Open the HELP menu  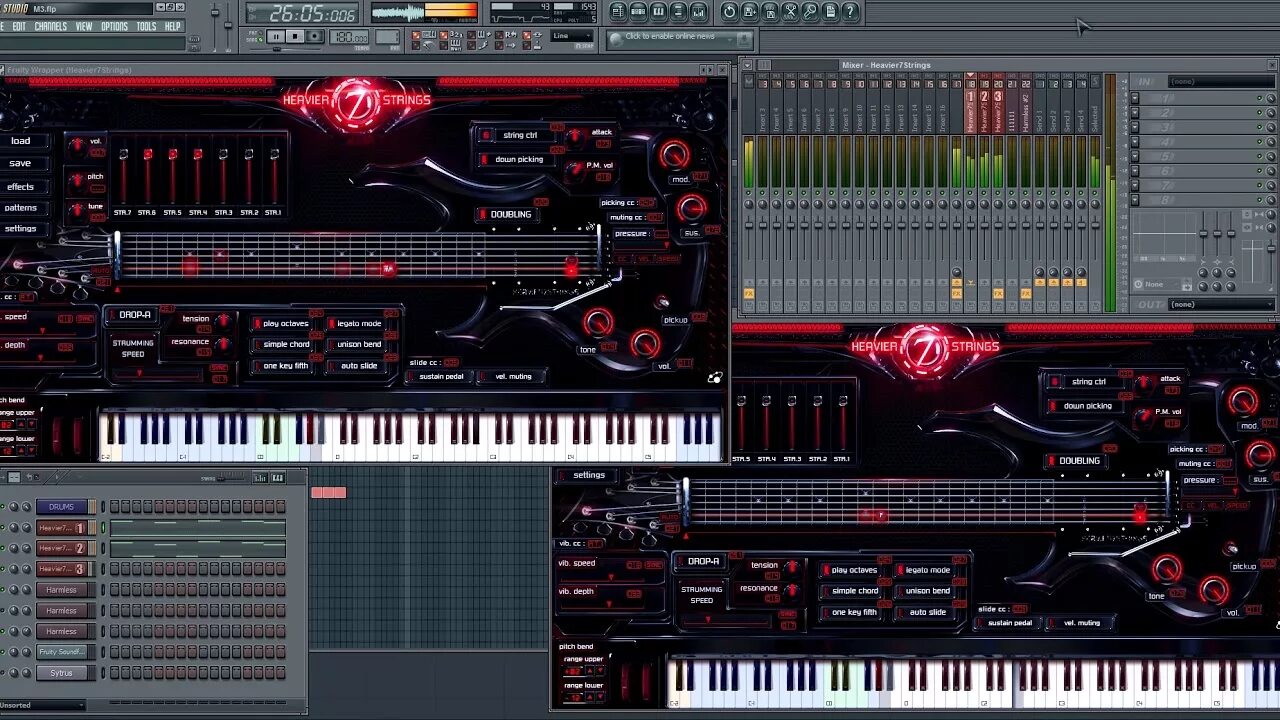pyautogui.click(x=173, y=27)
